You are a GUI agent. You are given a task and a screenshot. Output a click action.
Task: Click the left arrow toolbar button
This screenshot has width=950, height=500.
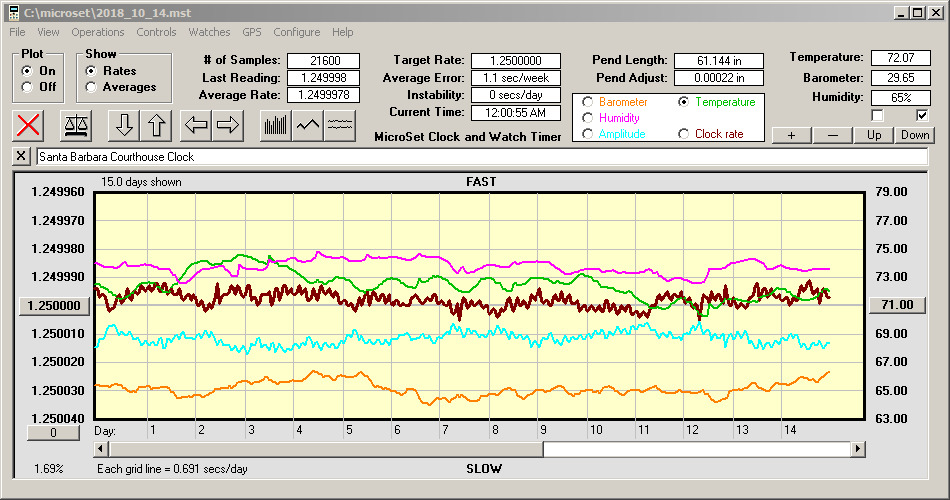[x=196, y=125]
